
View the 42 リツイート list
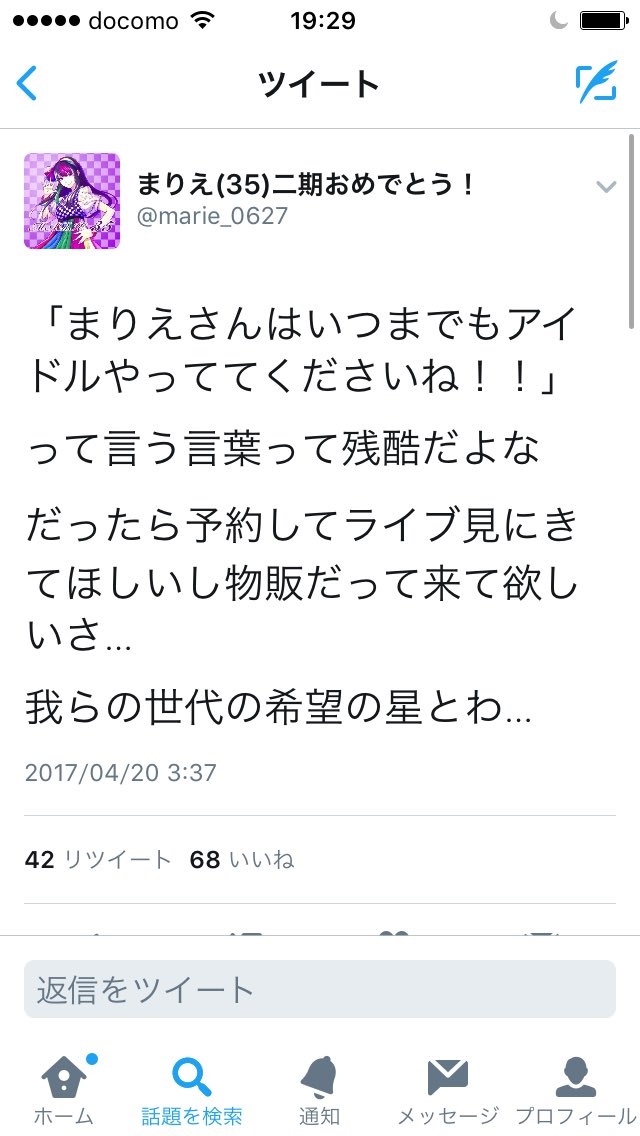[x=98, y=860]
